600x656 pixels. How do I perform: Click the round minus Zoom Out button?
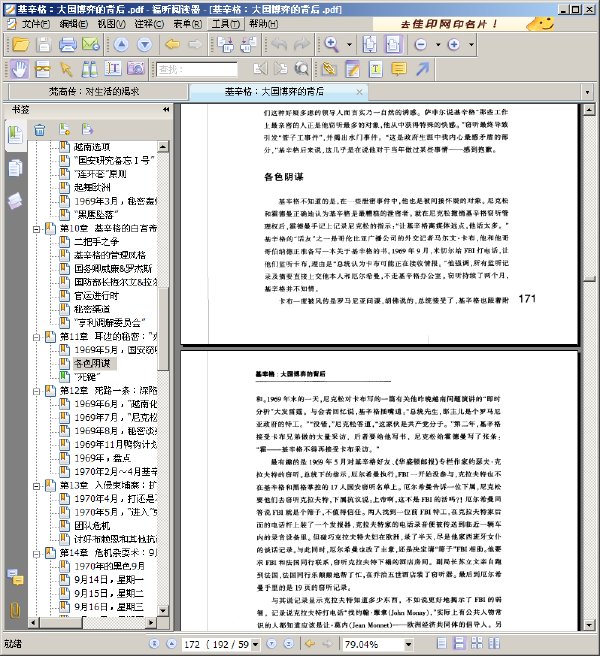[x=421, y=44]
